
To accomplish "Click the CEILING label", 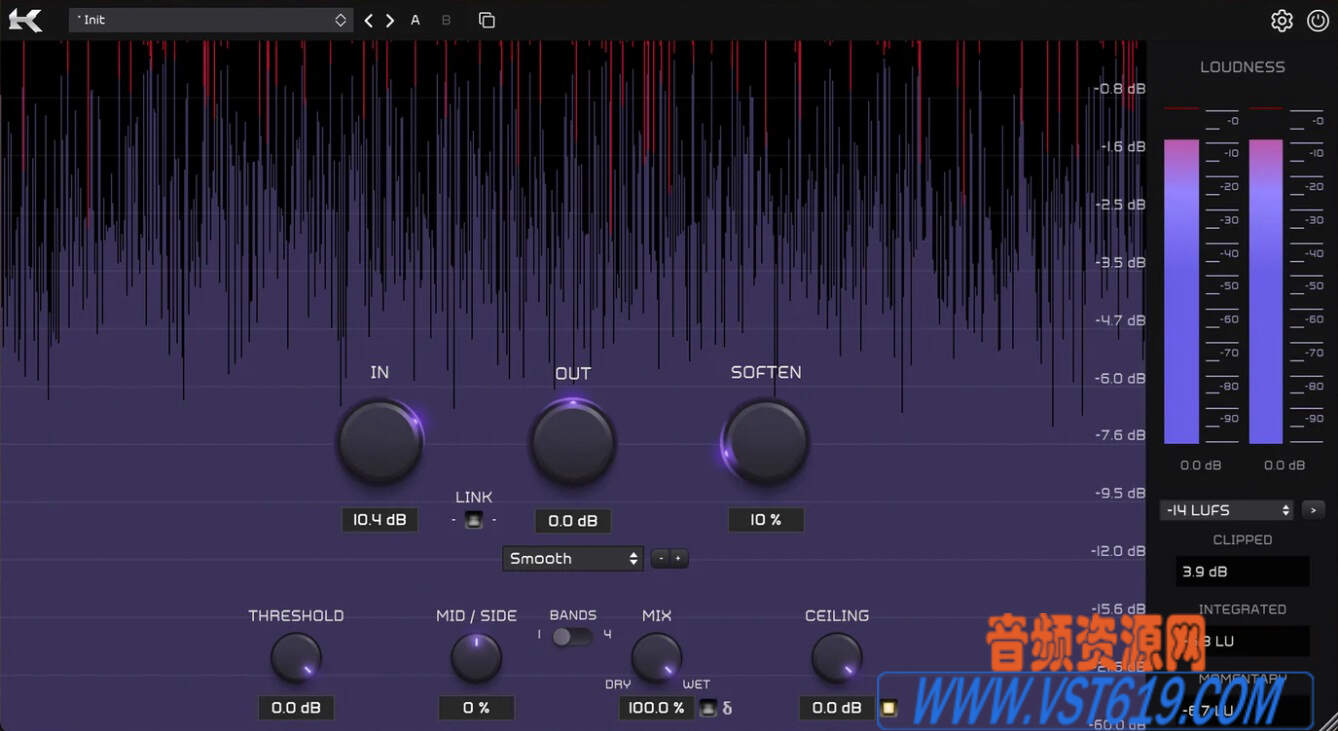I will pos(837,616).
